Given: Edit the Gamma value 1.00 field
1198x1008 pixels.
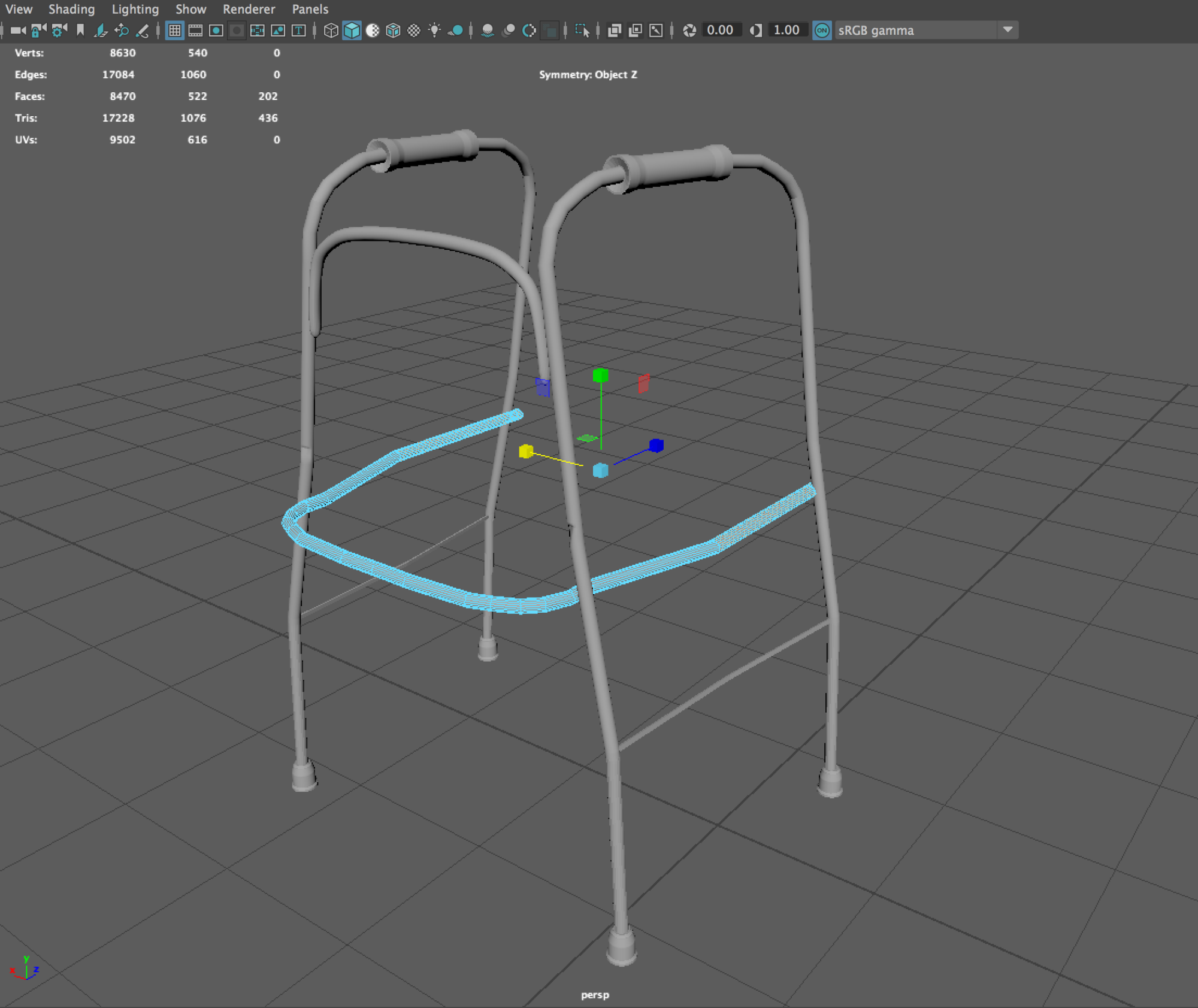Looking at the screenshot, I should pos(787,30).
